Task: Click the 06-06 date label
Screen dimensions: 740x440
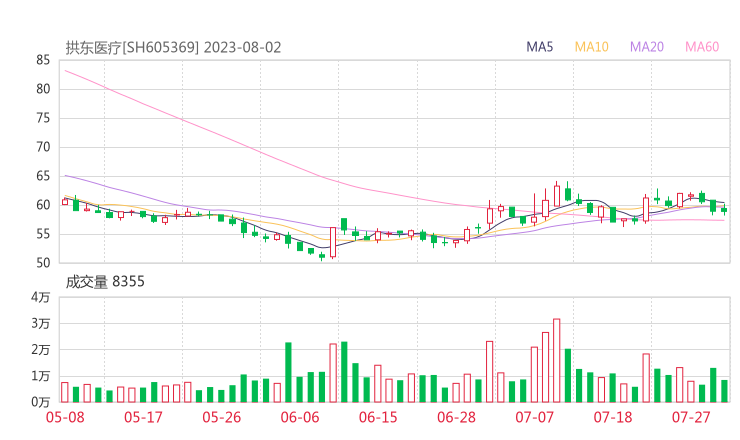Action: click(300, 417)
